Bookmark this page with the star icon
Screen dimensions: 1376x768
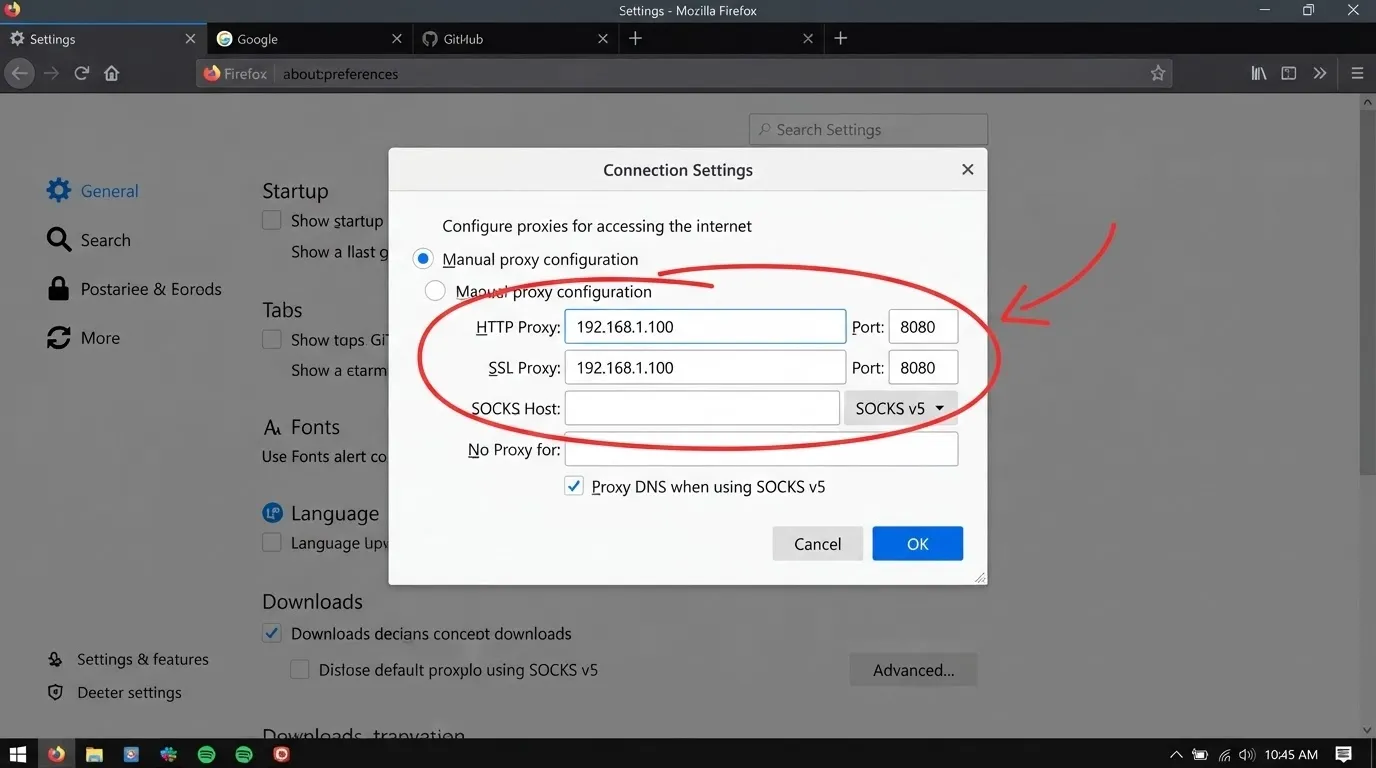click(x=1158, y=73)
